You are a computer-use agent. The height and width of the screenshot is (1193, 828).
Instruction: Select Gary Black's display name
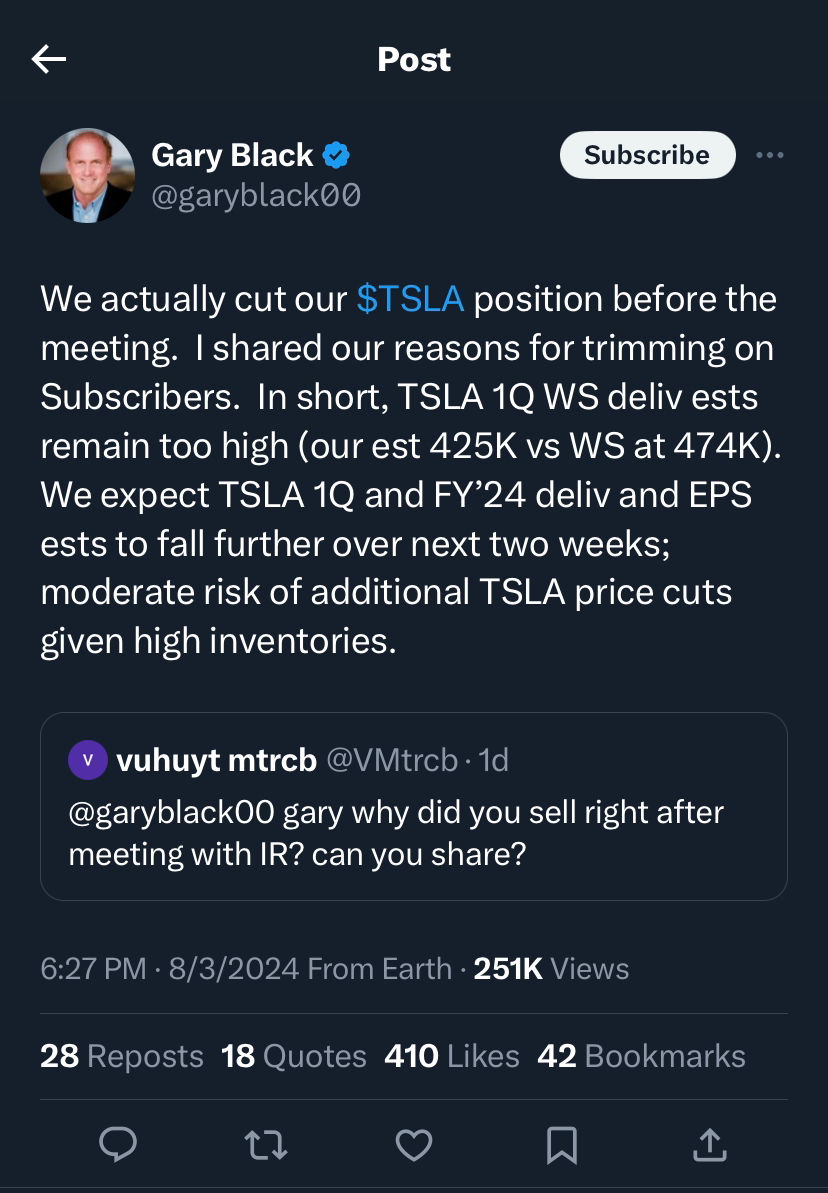[x=231, y=155]
